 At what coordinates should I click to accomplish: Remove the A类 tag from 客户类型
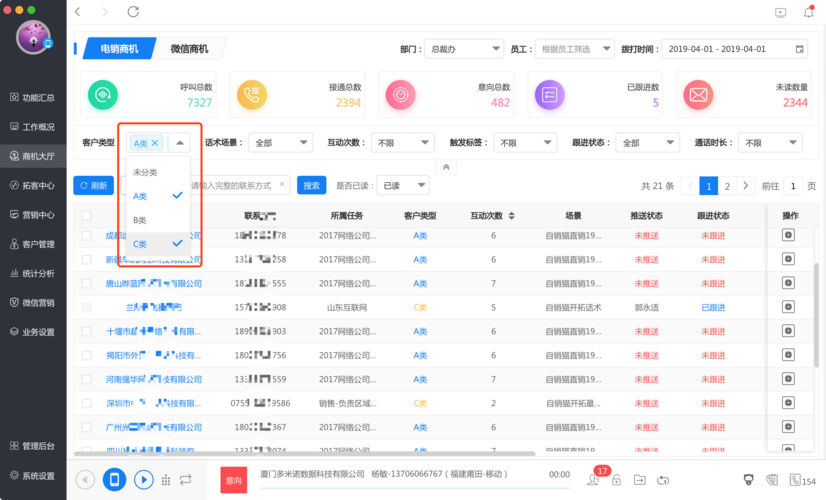point(155,143)
